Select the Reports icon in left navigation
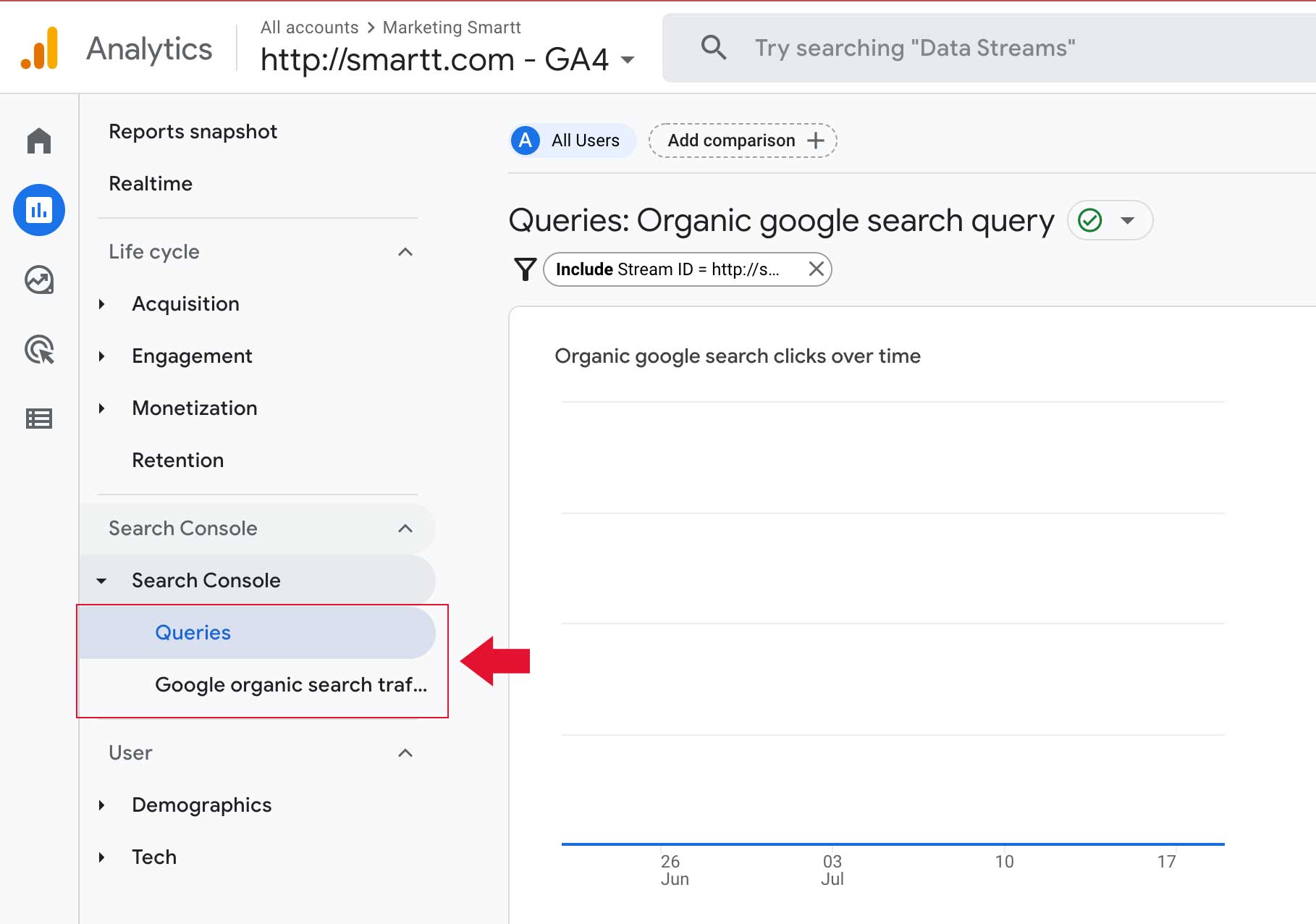This screenshot has height=924, width=1316. pos(39,210)
